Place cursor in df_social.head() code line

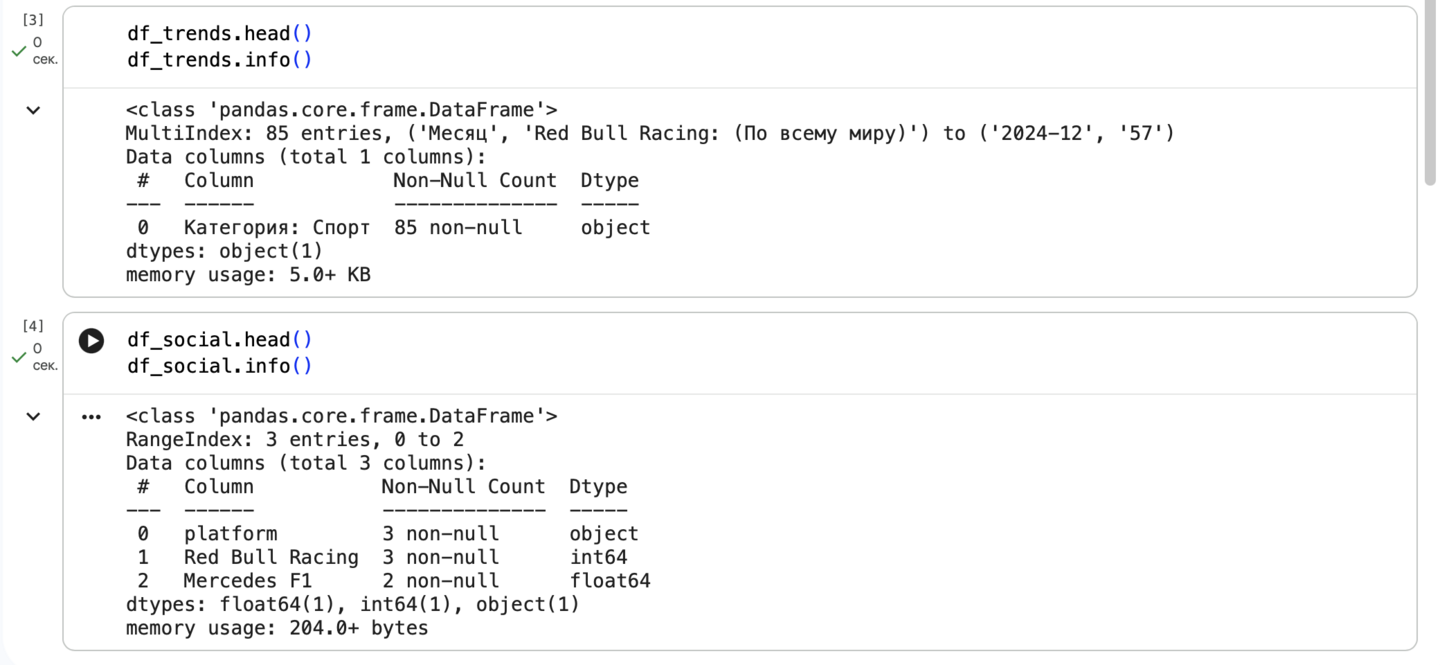click(x=219, y=340)
